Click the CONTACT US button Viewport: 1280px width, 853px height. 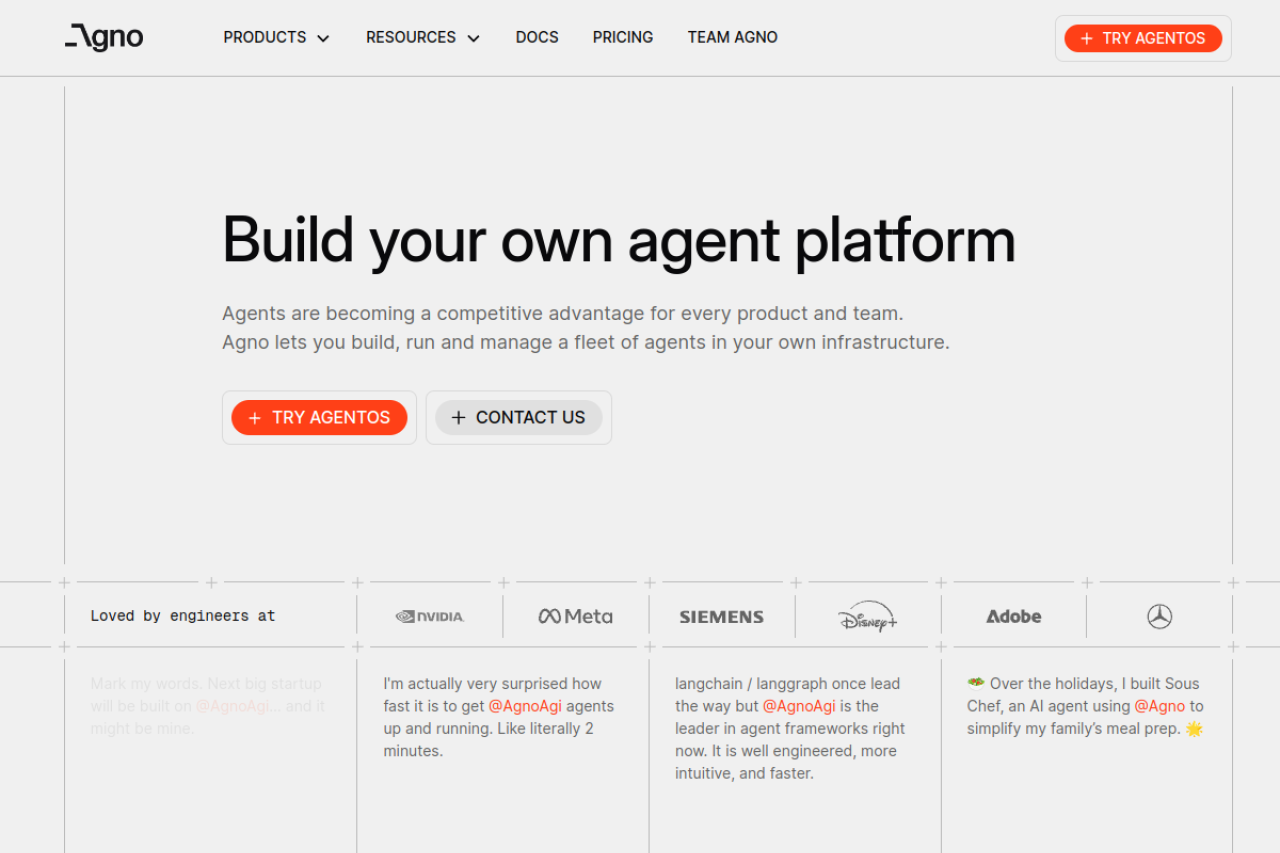pos(518,417)
